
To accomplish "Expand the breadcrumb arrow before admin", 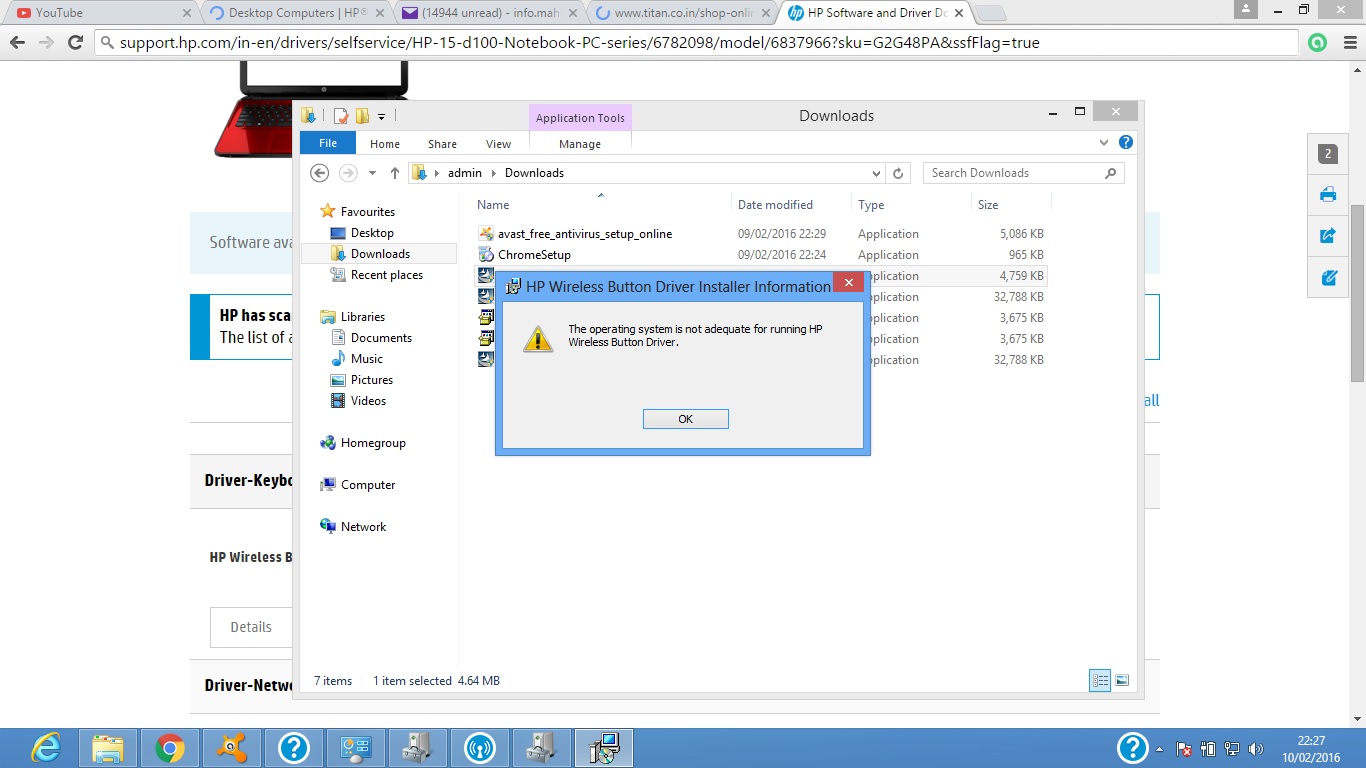I will pos(437,173).
